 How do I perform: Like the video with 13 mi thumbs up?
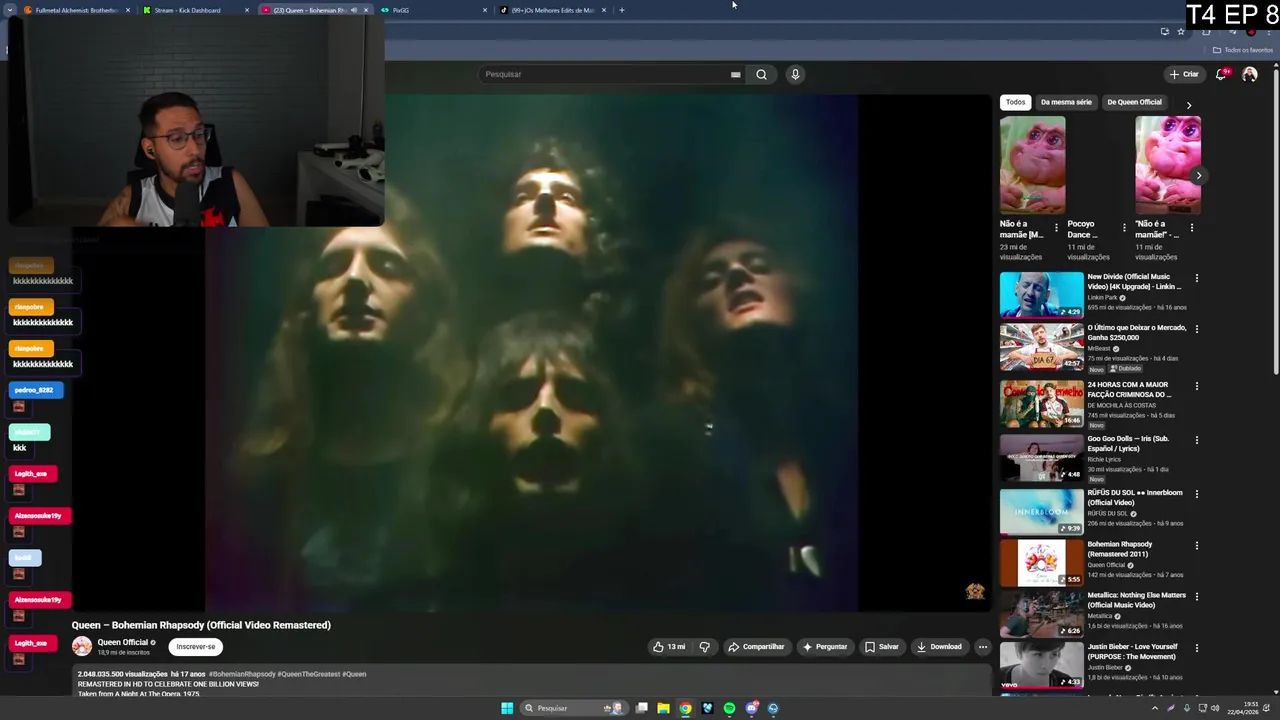[x=669, y=647]
